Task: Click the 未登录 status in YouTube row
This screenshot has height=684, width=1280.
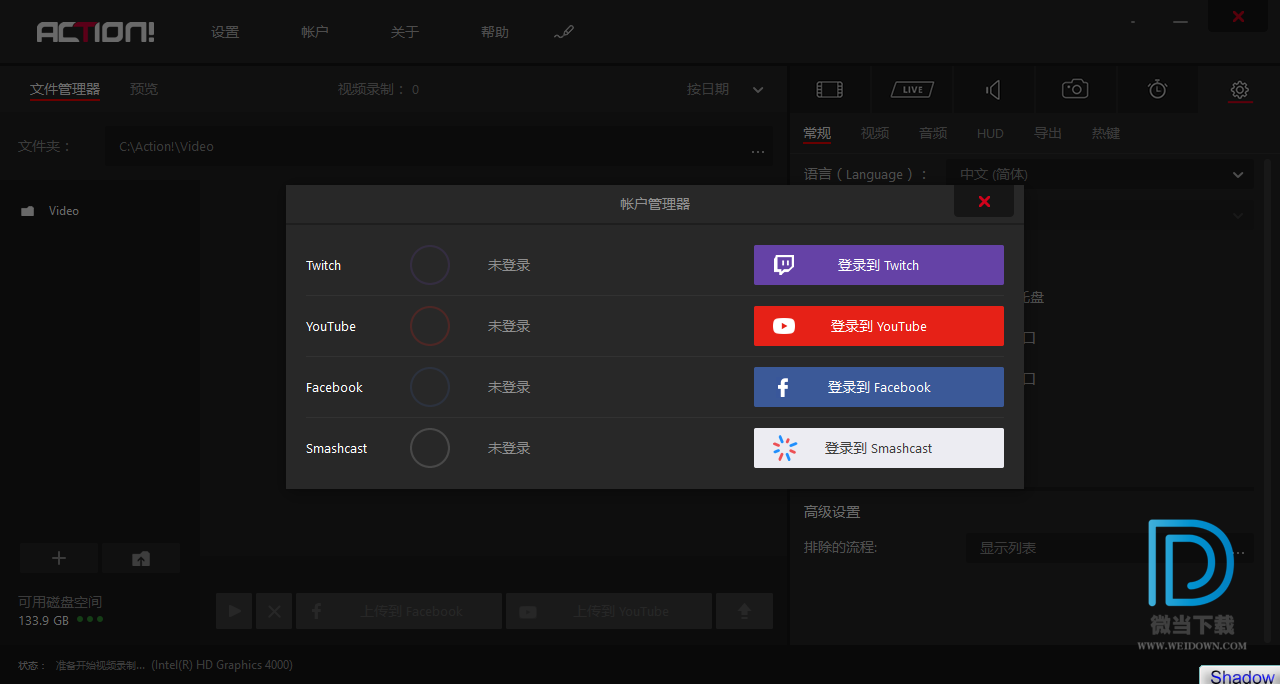Action: coord(509,326)
